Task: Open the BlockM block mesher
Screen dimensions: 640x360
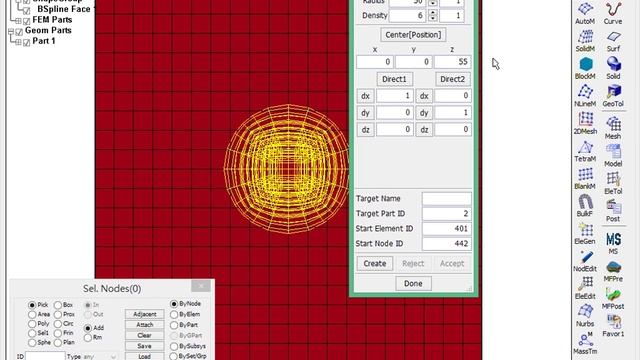Action: tap(585, 68)
